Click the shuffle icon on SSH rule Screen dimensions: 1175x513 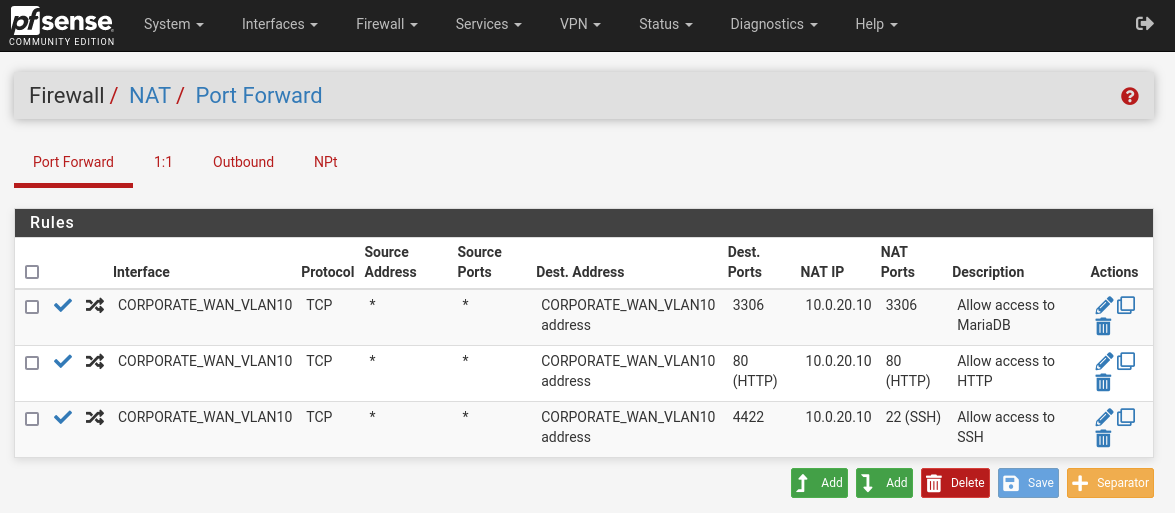[94, 418]
